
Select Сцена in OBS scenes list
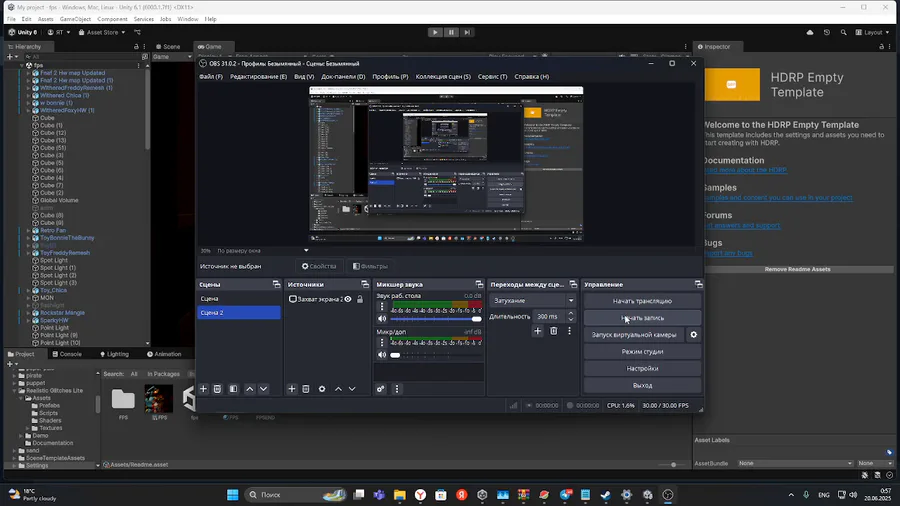pos(239,299)
